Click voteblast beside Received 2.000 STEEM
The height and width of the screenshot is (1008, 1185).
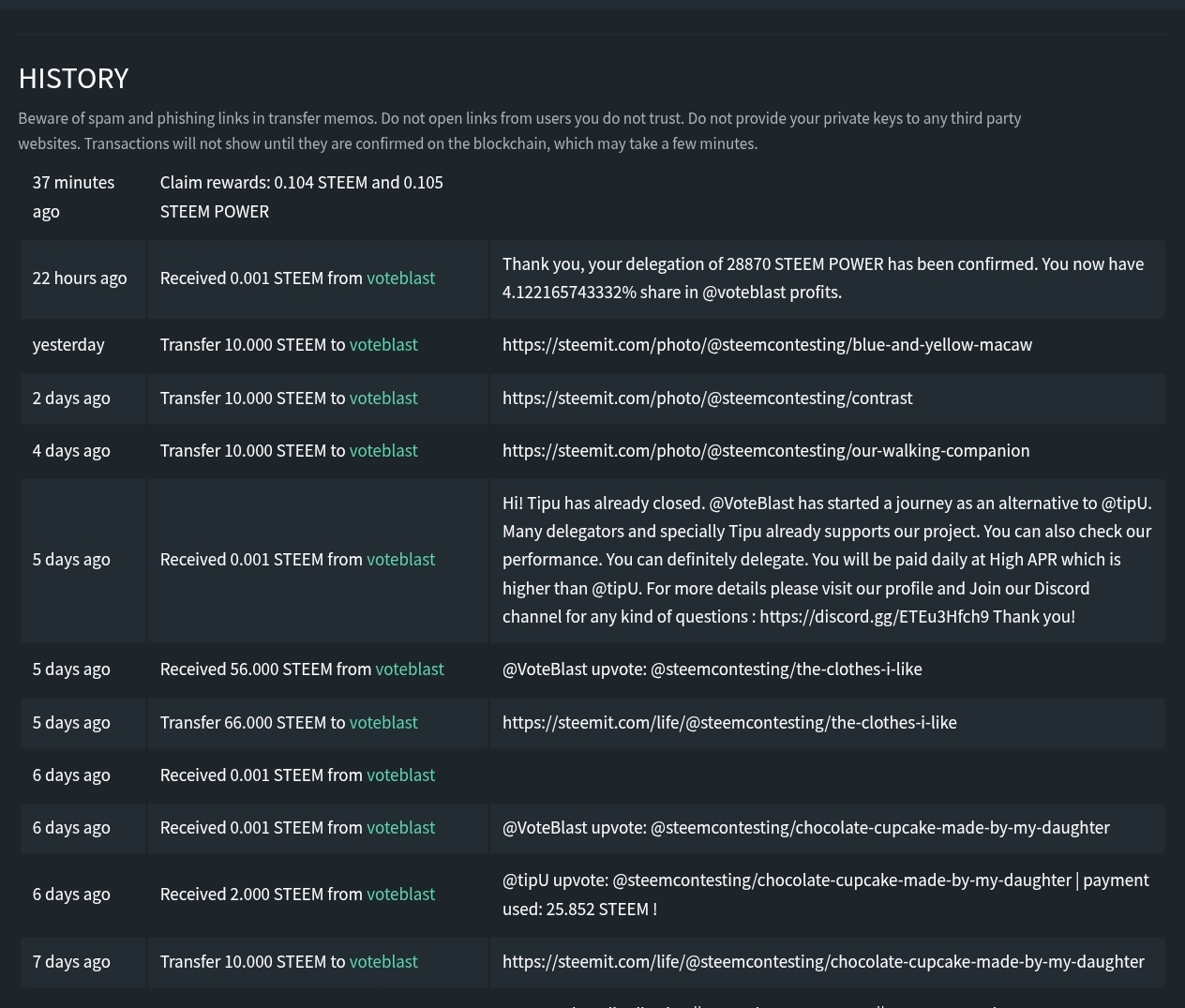pos(400,895)
